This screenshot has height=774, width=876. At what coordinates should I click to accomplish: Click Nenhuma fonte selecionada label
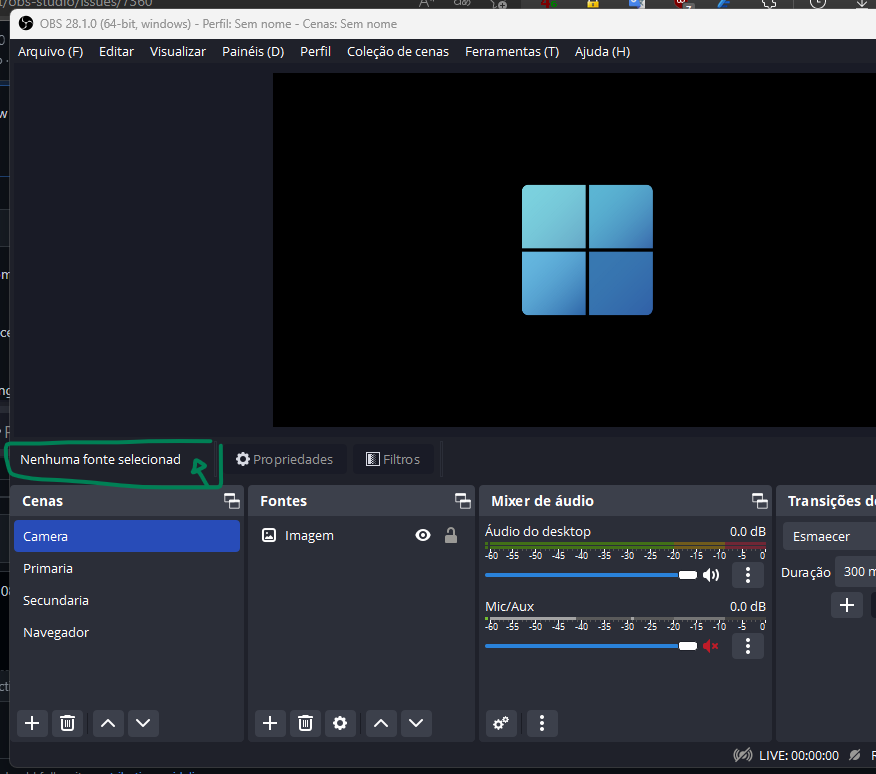click(101, 459)
